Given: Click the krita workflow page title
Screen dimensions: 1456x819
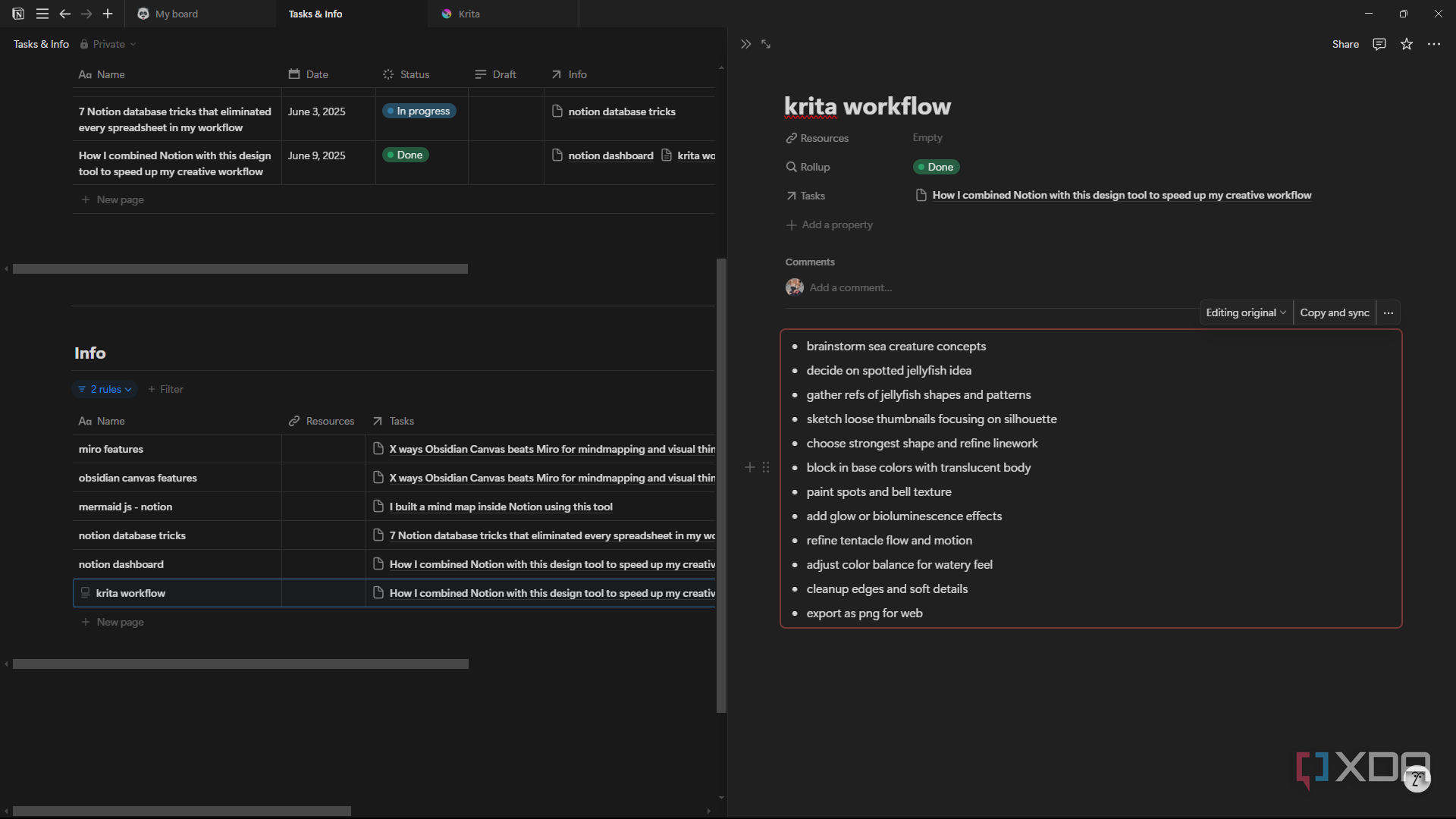Looking at the screenshot, I should pos(868,106).
